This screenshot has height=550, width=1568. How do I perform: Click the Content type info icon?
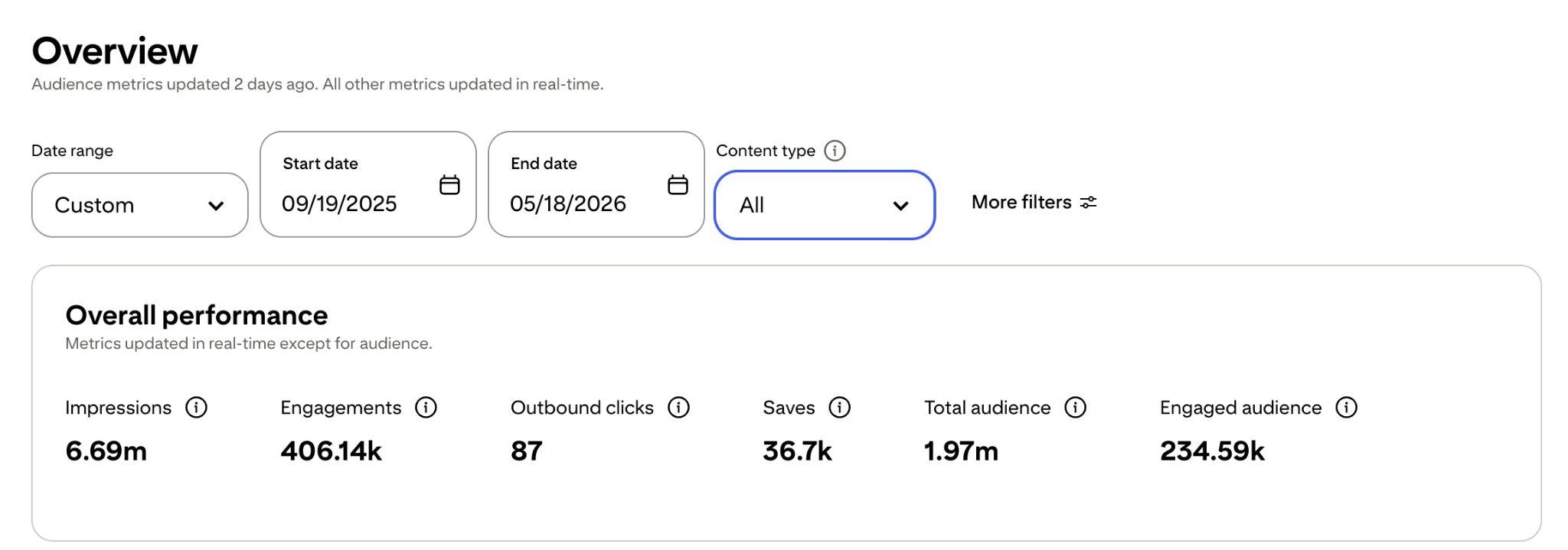point(835,151)
